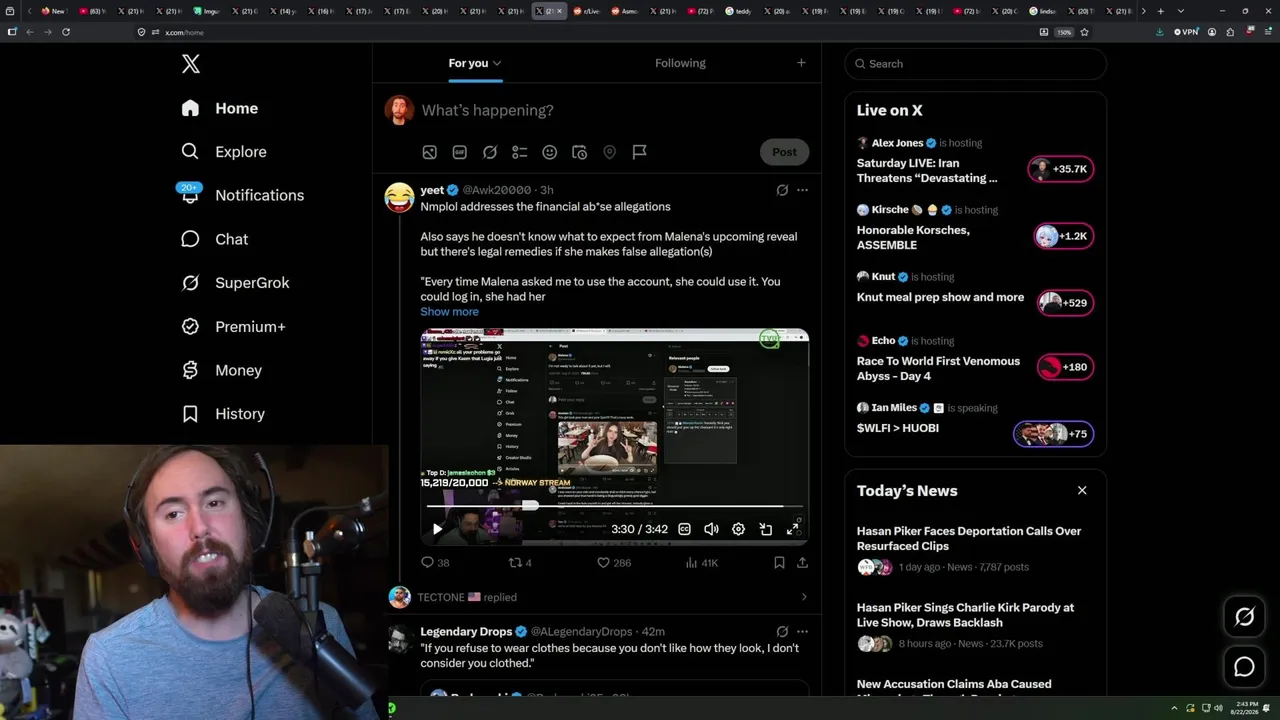Open the Explore page

point(224,152)
